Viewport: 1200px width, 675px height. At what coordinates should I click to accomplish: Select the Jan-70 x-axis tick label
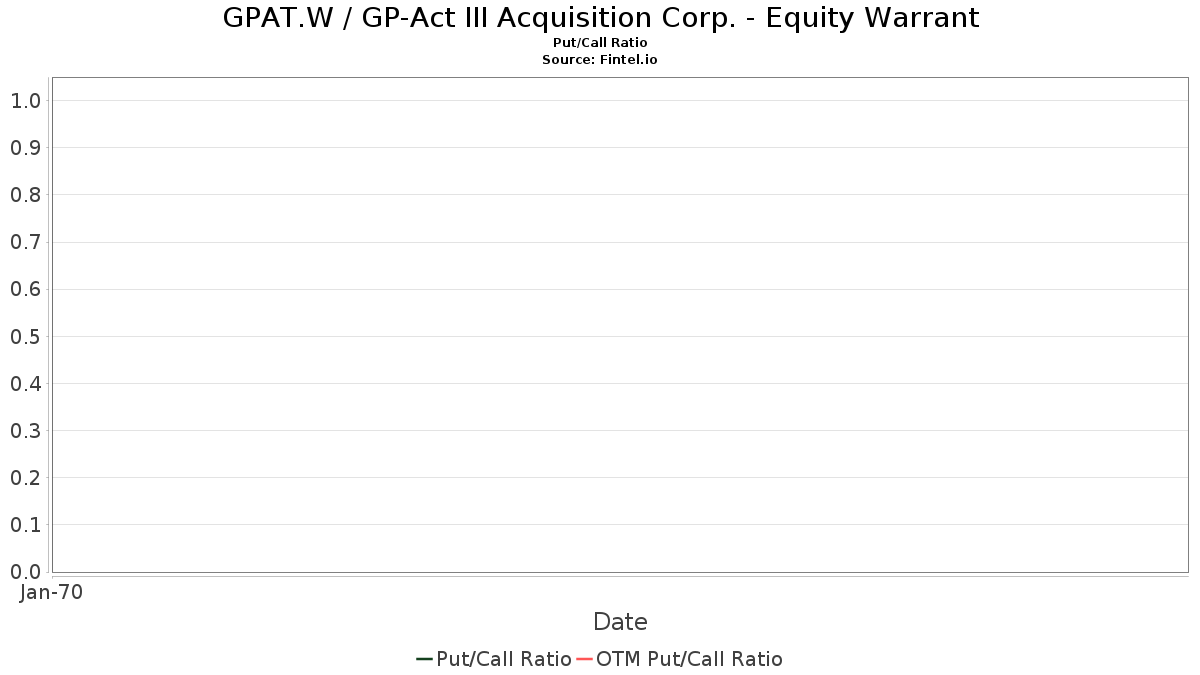[51, 592]
